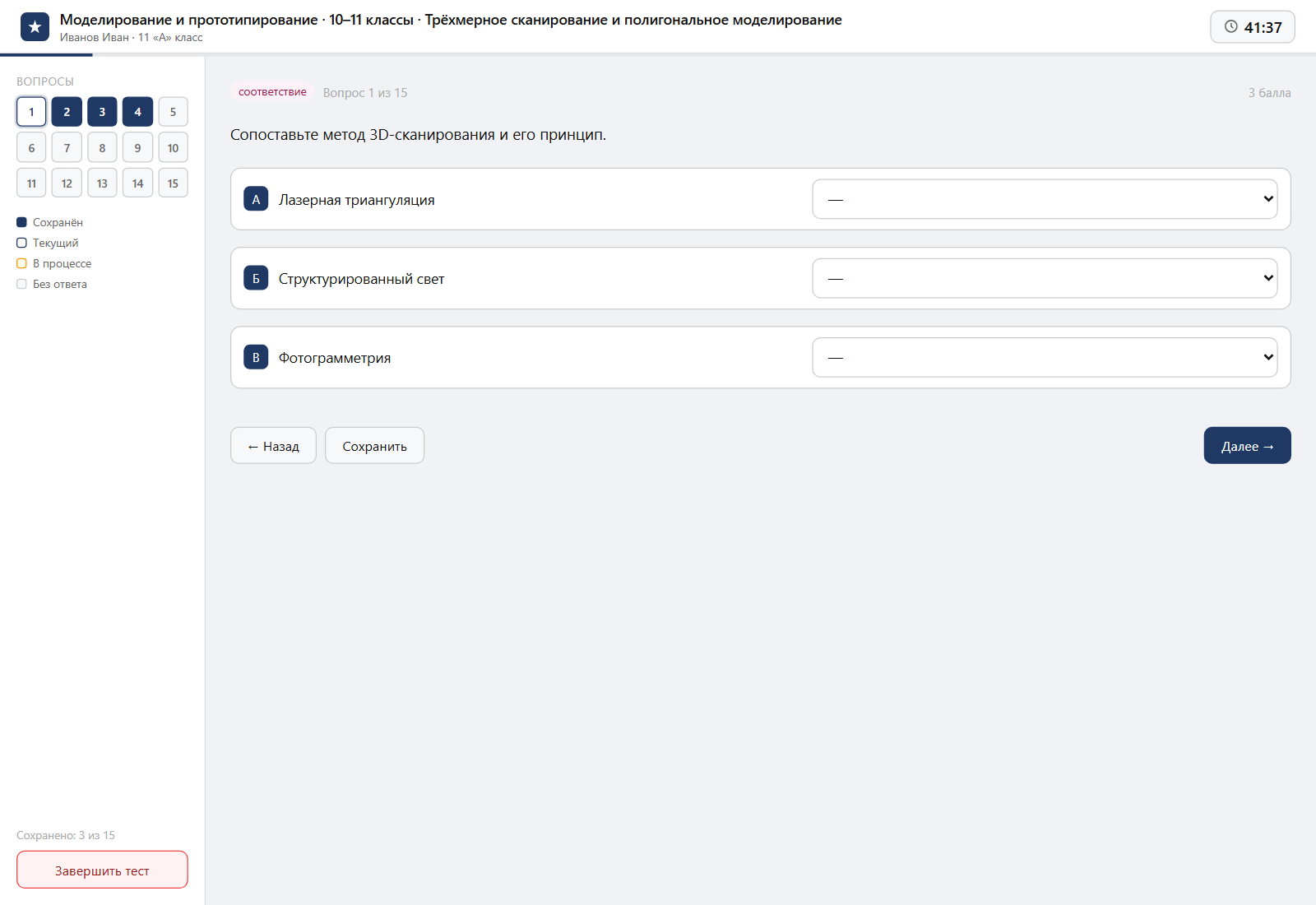The image size is (1316, 905).
Task: Open question 6
Action: click(x=31, y=147)
